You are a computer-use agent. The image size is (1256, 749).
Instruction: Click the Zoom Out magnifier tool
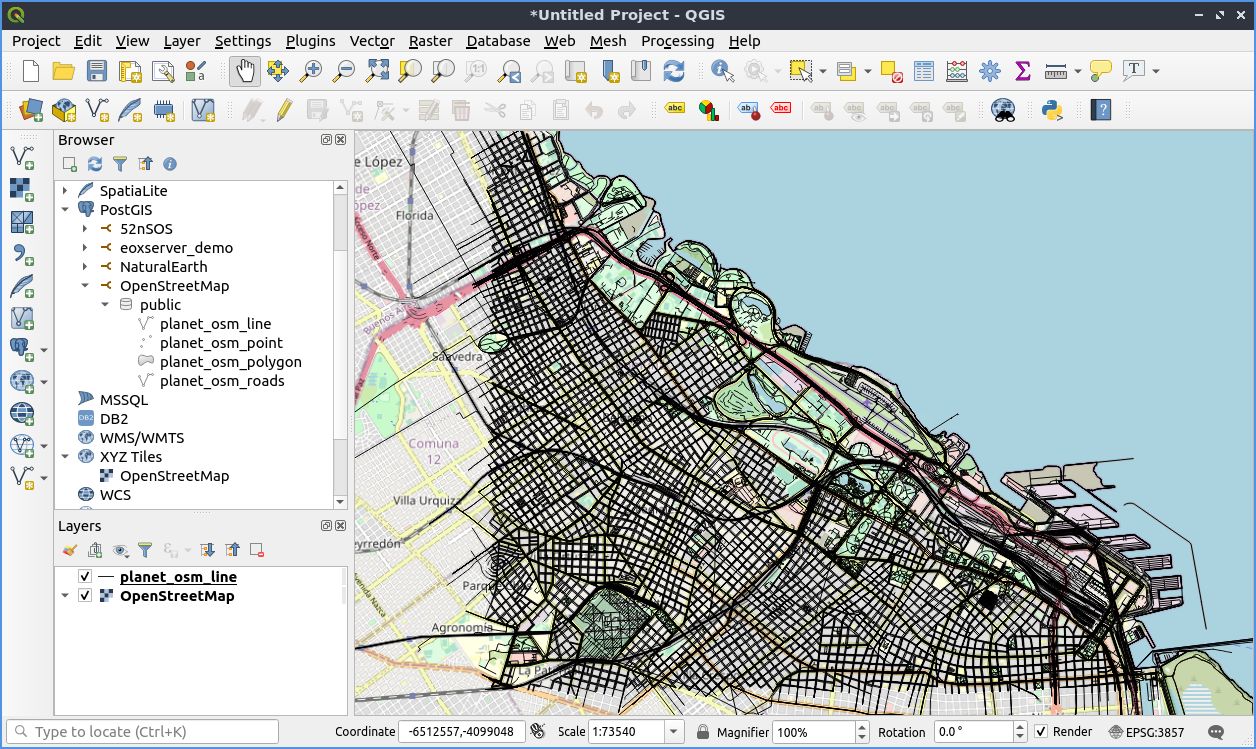(x=344, y=71)
